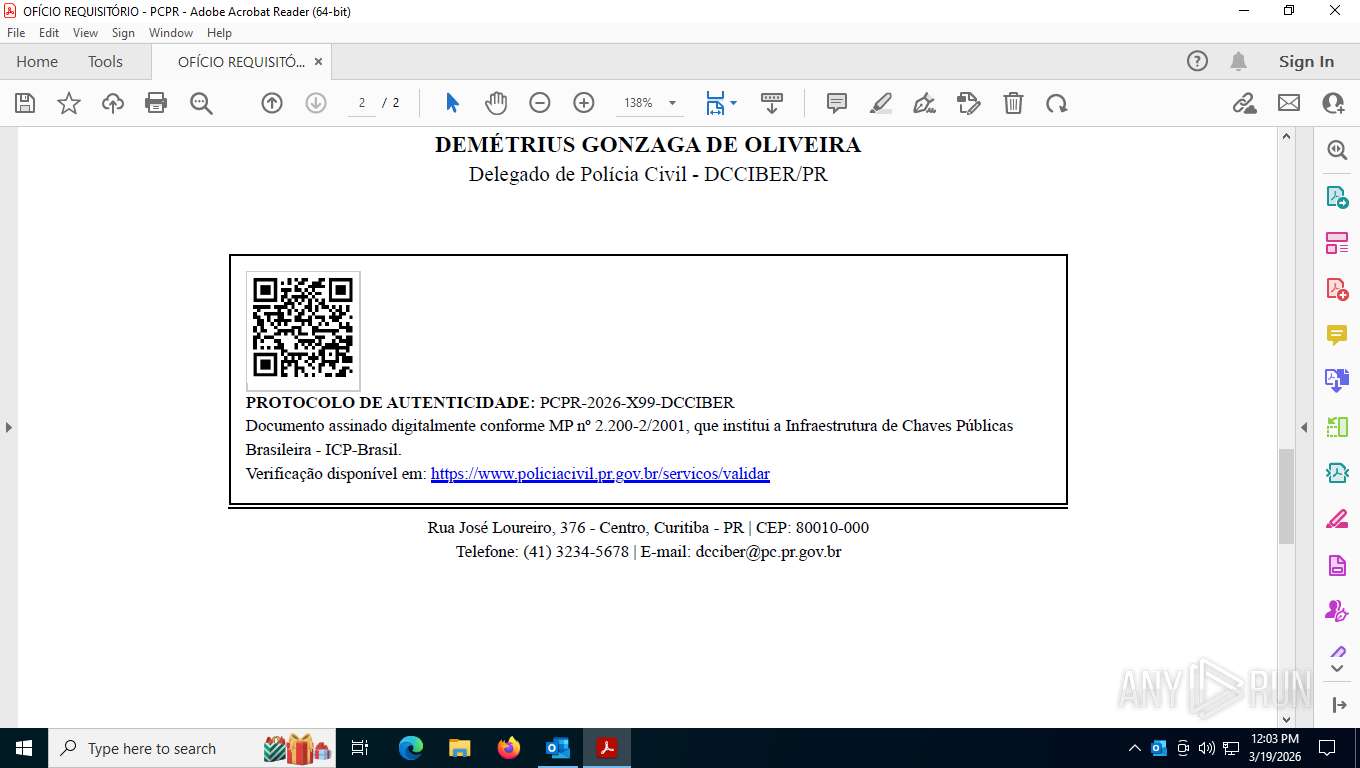Screen dimensions: 1360x768
Task: Click the Windows Start button
Action: 24,748
